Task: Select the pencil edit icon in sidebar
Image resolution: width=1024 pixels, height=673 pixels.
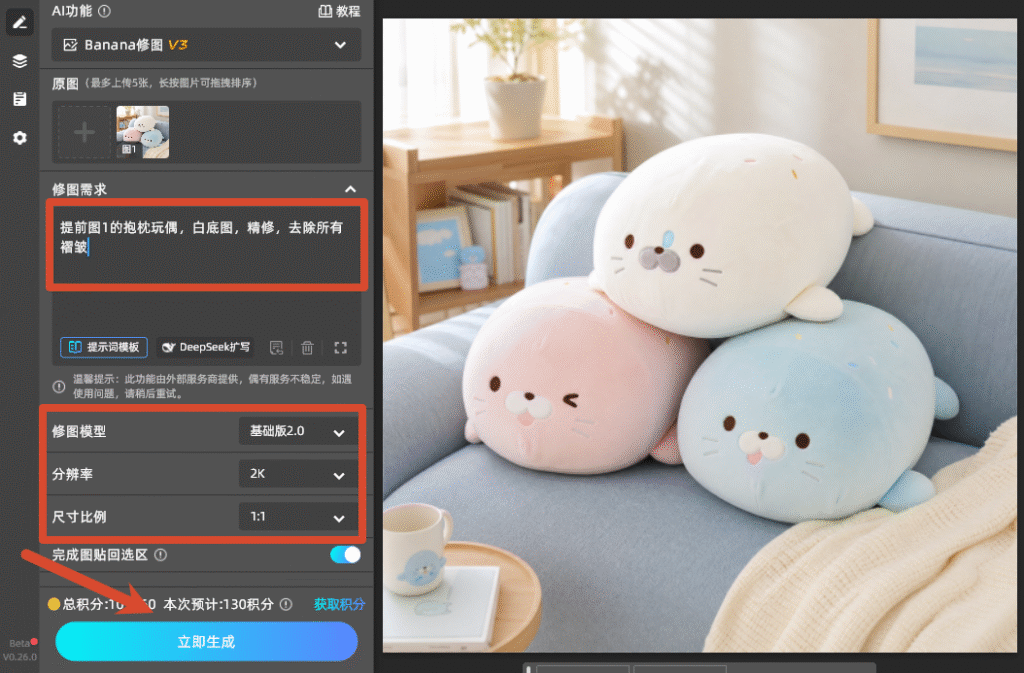Action: coord(20,23)
